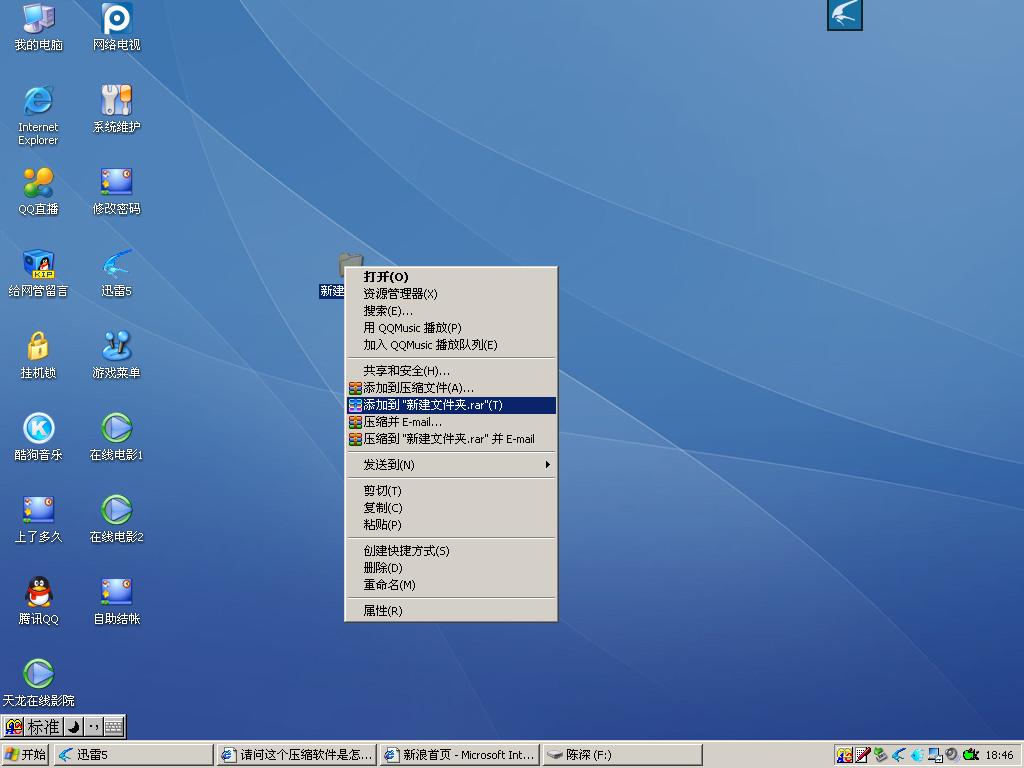
Task: Click the 开始 Start button
Action: pyautogui.click(x=26, y=755)
